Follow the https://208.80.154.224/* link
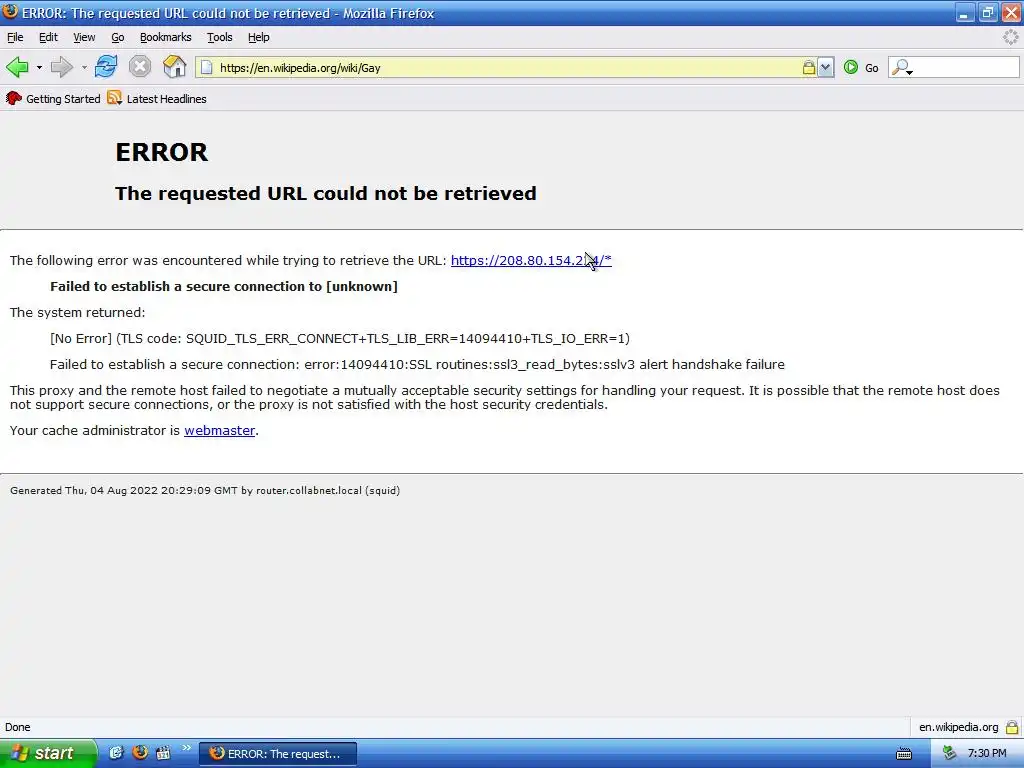 (531, 260)
